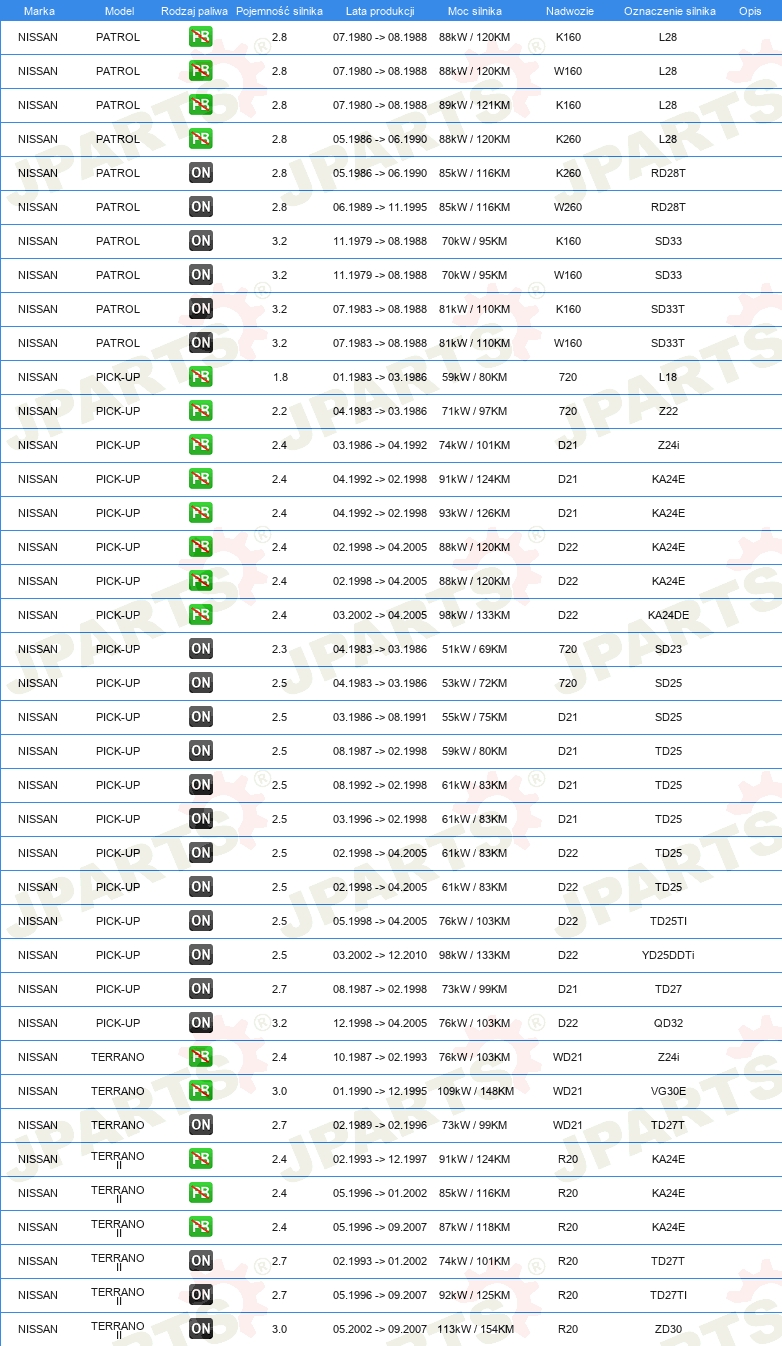This screenshot has width=782, height=1346.
Task: Click the Oznaczenie silnika column header
Action: tap(670, 11)
